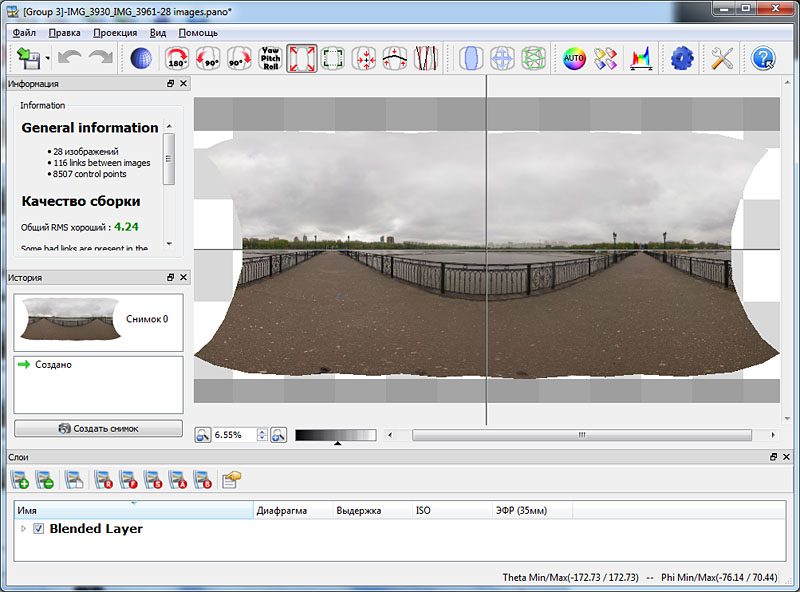The height and width of the screenshot is (592, 800).
Task: Undo the last action
Action: (x=69, y=58)
